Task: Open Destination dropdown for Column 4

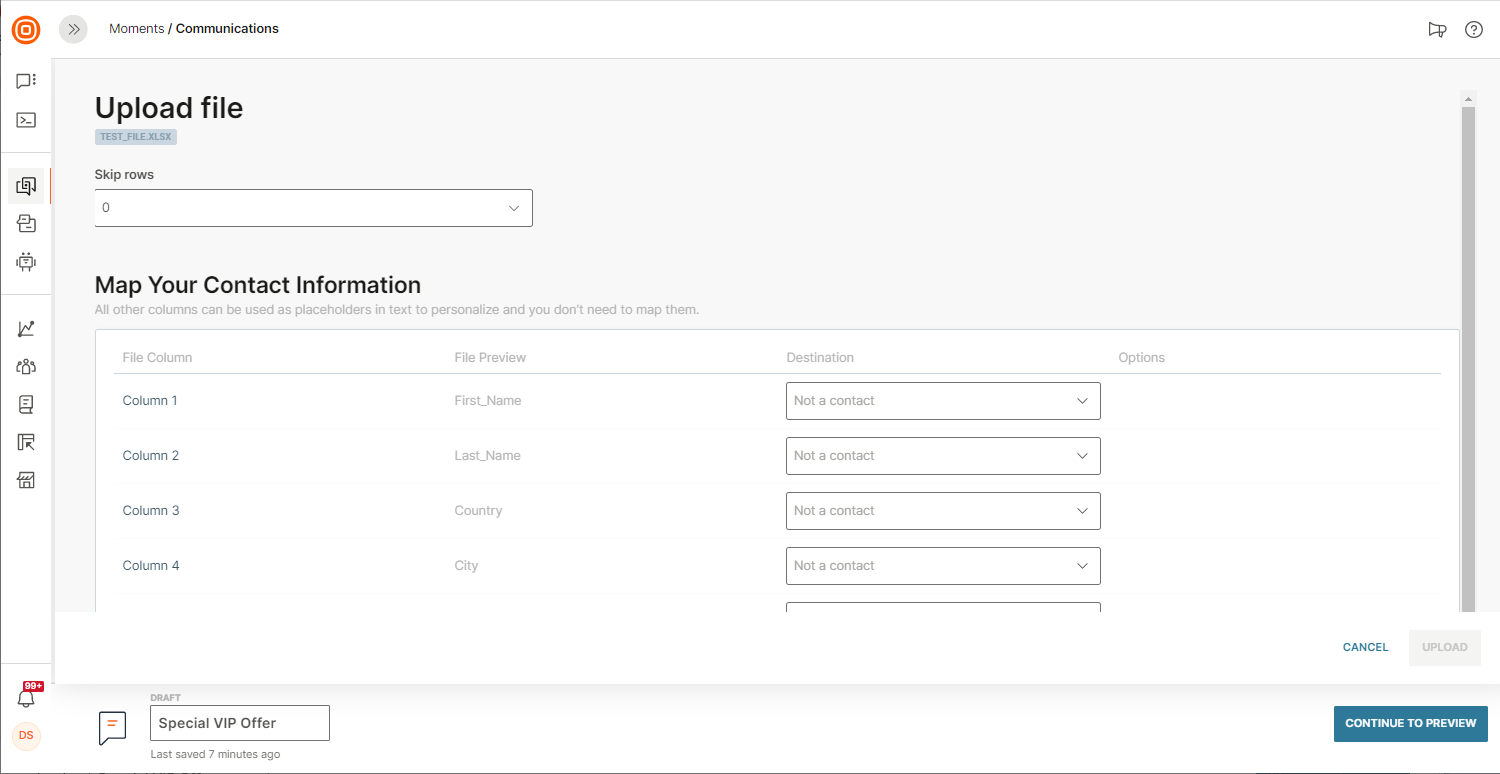Action: [x=942, y=566]
